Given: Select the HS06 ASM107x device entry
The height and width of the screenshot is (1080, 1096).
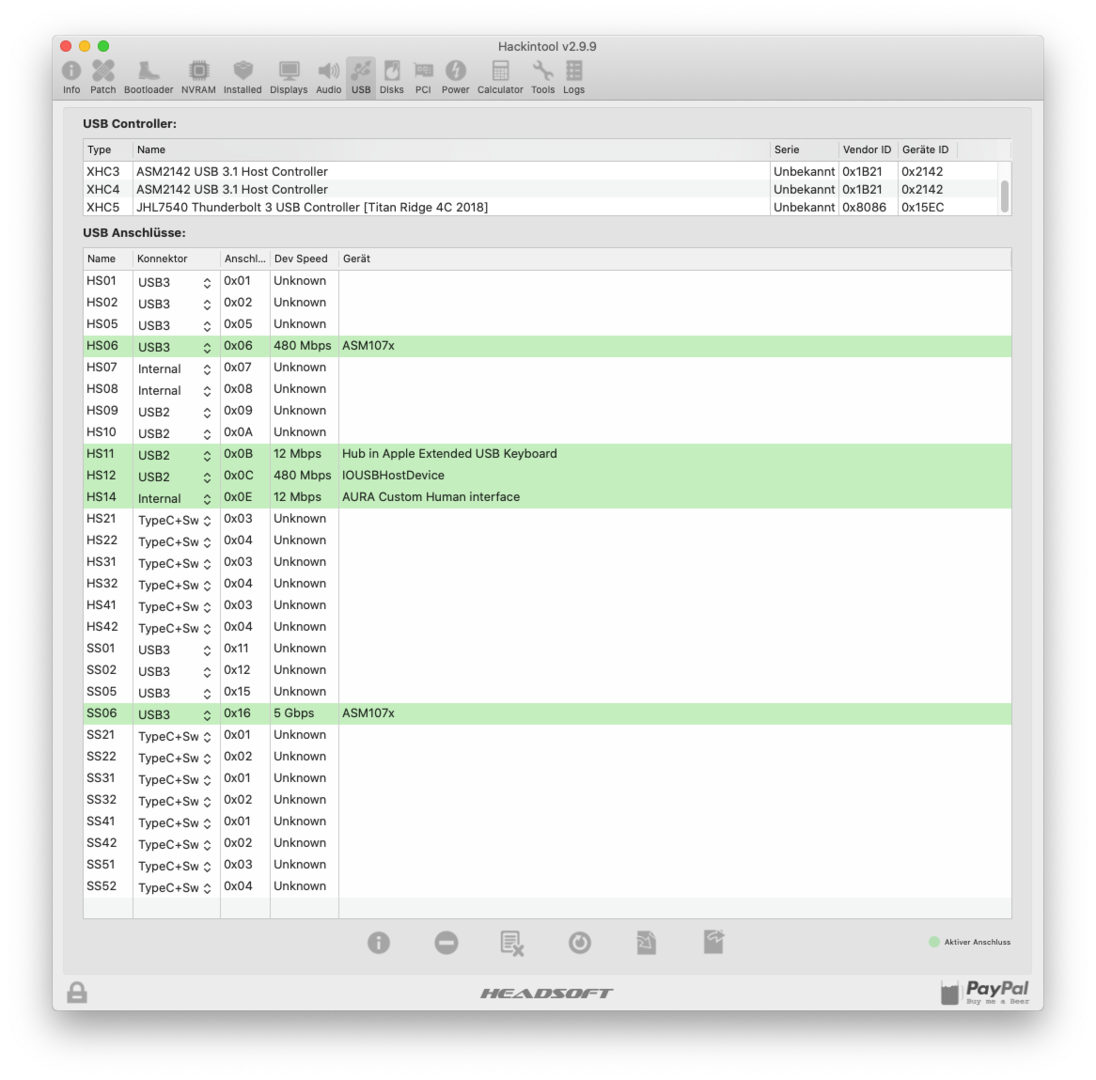Looking at the screenshot, I should tap(368, 346).
